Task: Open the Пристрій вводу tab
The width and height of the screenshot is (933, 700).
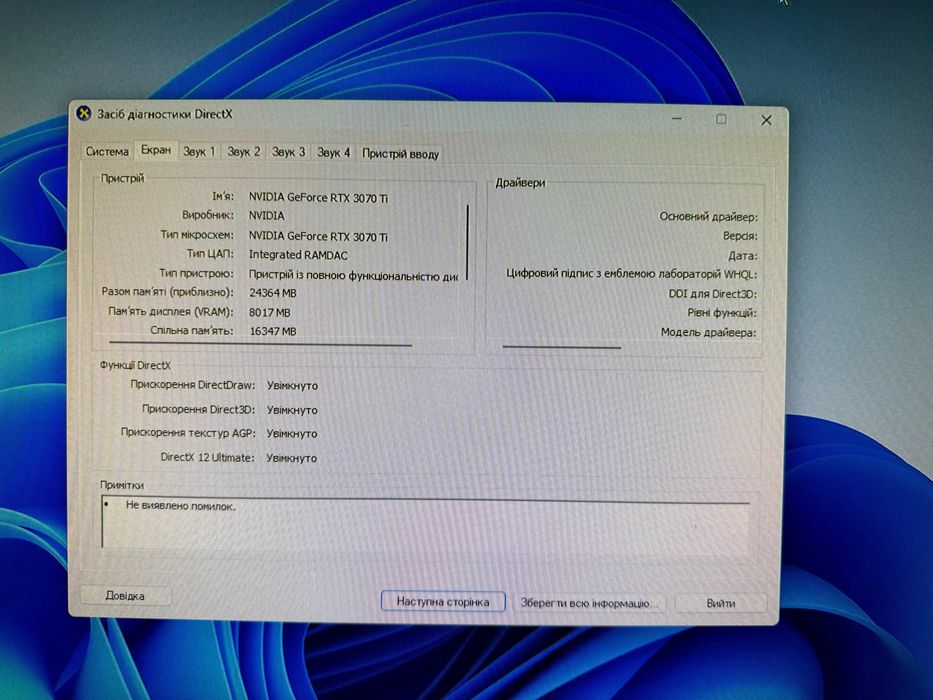Action: [400, 154]
